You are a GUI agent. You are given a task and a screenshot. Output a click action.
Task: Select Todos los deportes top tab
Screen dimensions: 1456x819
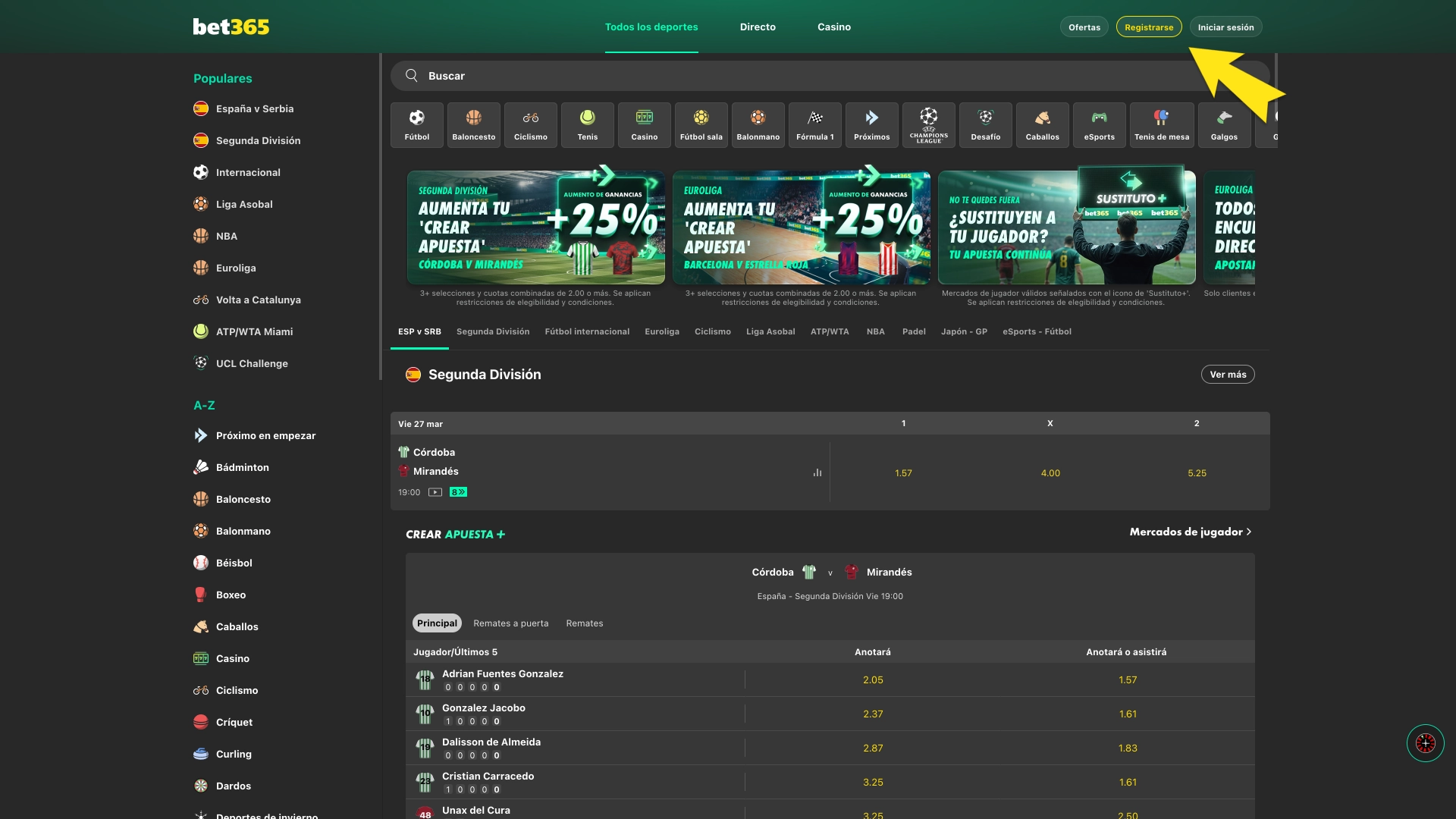point(651,27)
